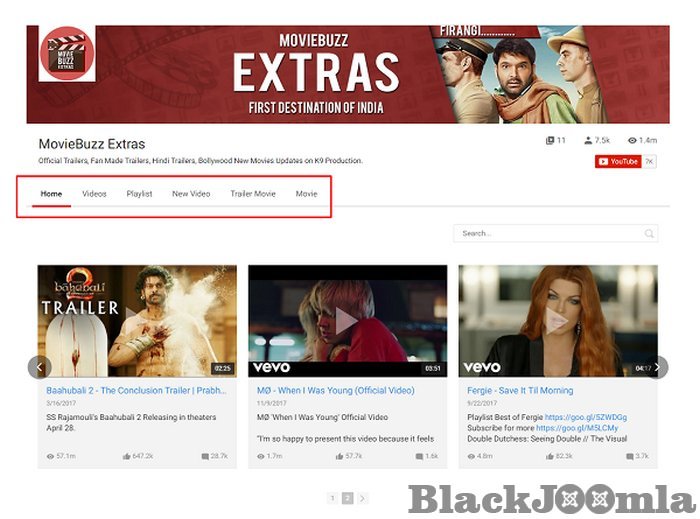Switch to the Videos tab

94,194
